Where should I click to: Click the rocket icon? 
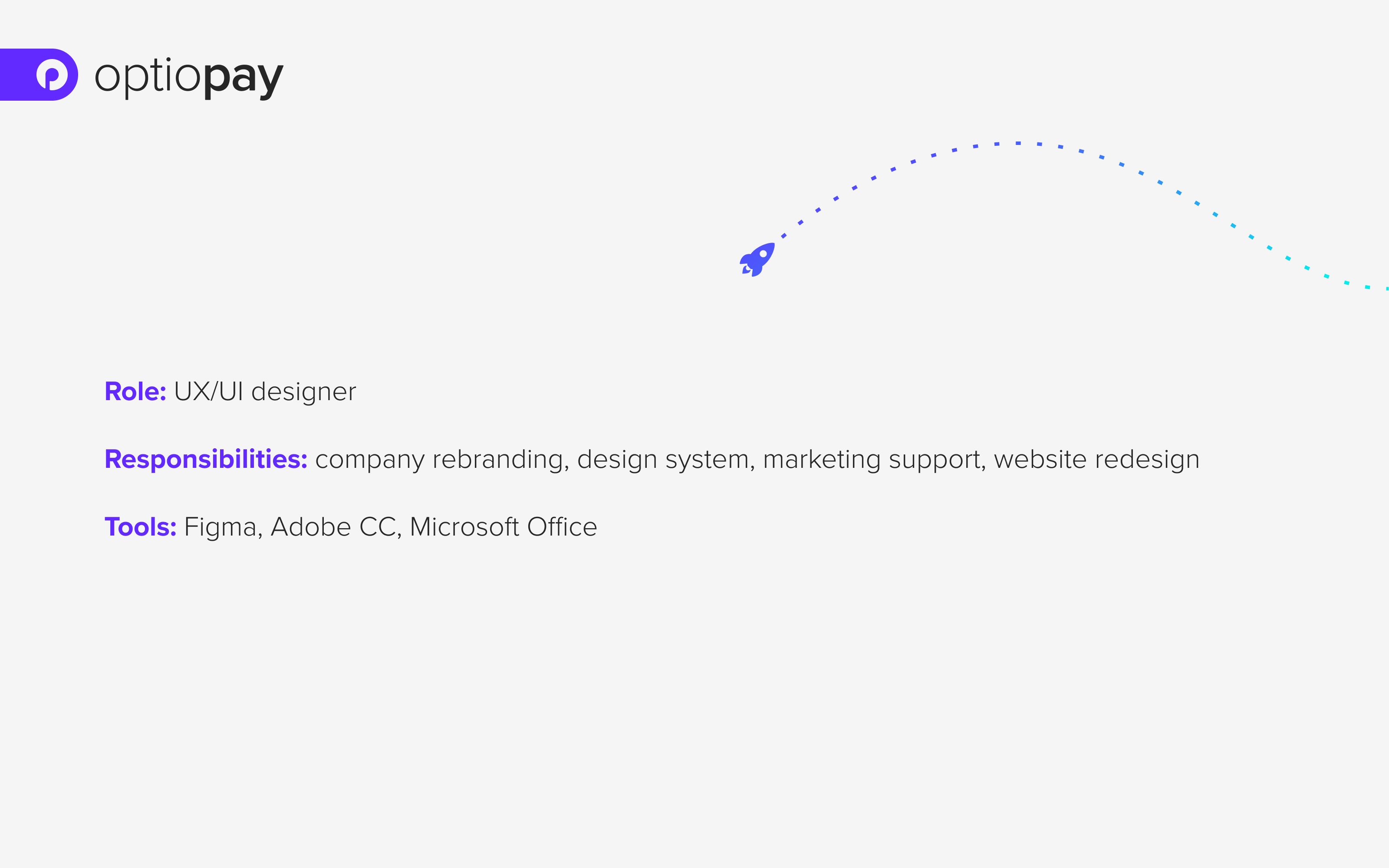[757, 260]
